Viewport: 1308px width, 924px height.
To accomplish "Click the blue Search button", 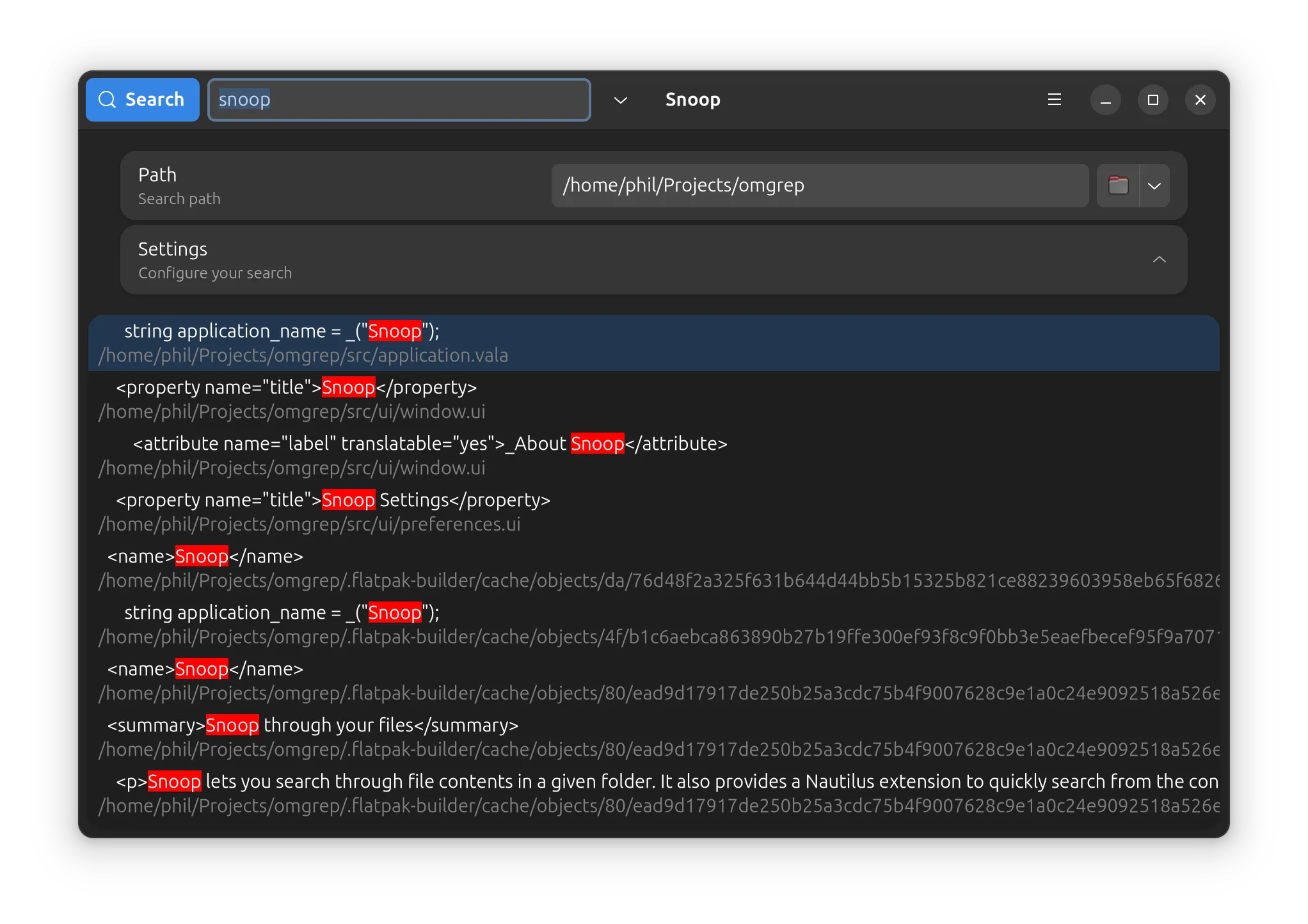I will pyautogui.click(x=142, y=100).
